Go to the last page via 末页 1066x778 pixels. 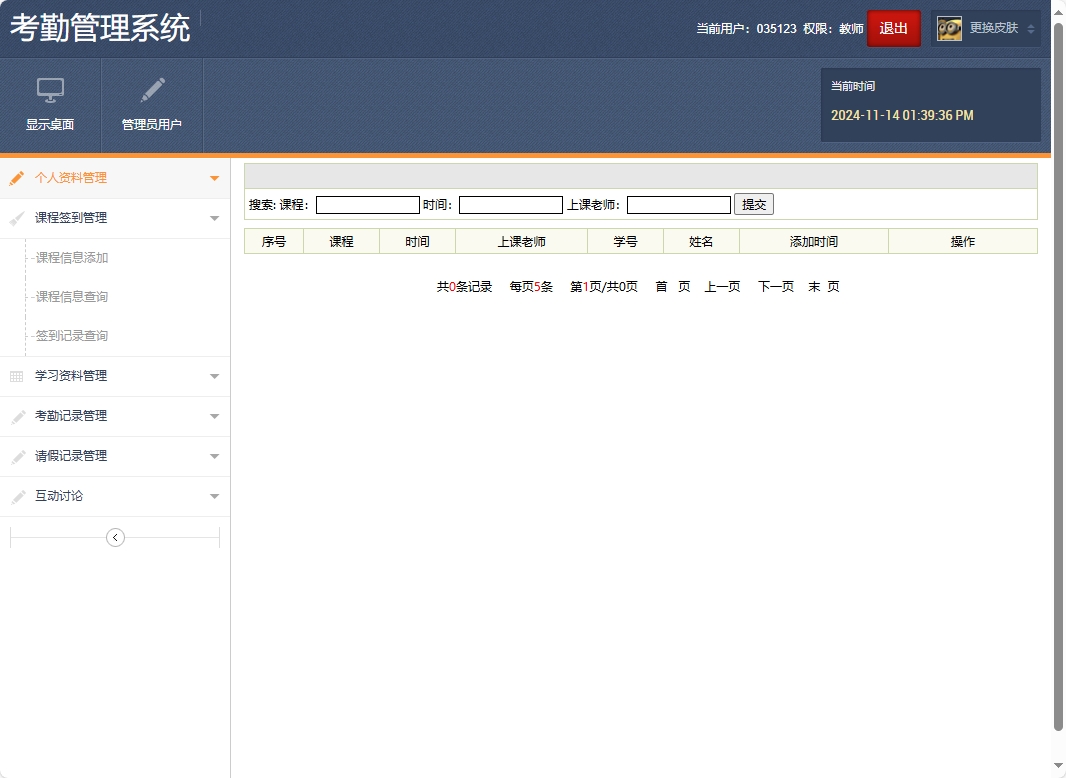[824, 286]
